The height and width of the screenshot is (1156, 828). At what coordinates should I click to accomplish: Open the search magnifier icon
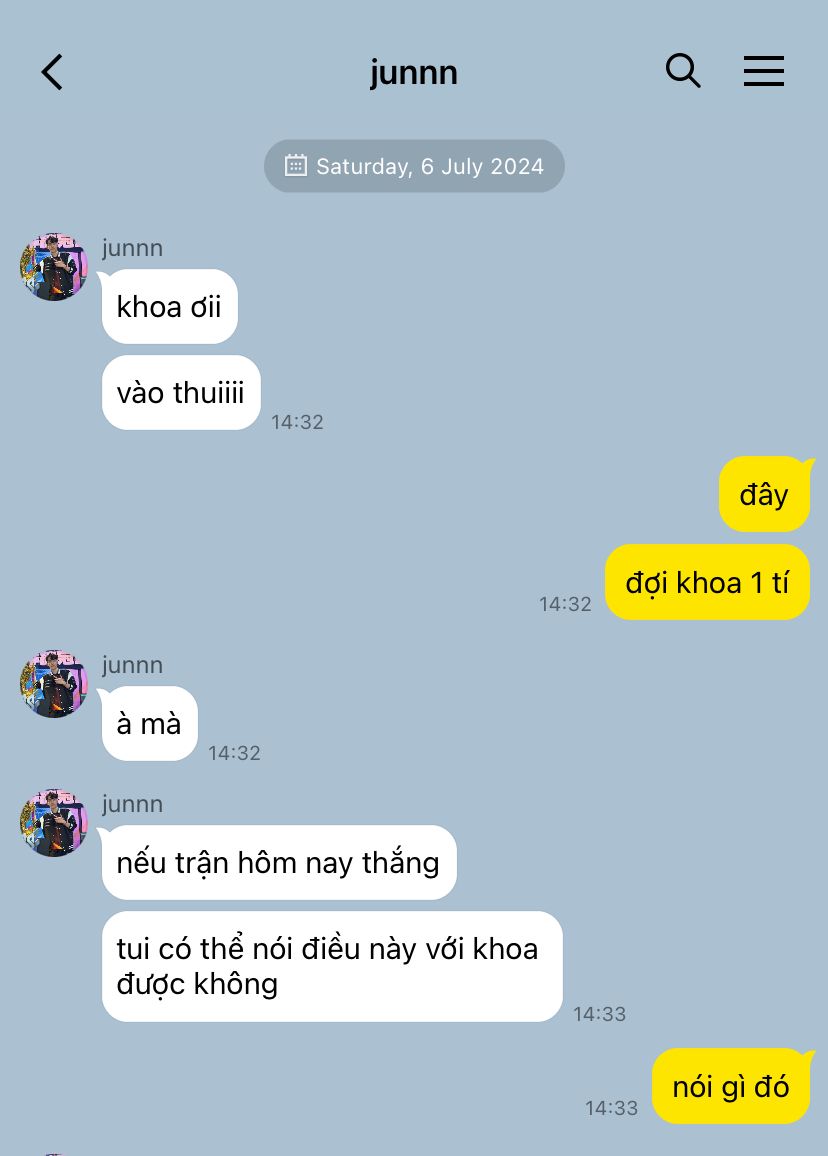[683, 71]
